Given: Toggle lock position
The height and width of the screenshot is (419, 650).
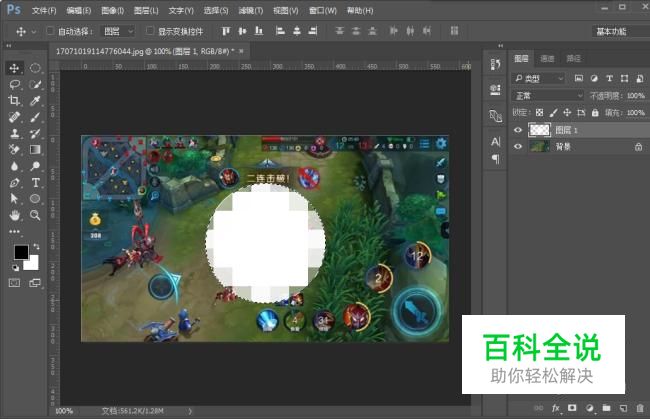Looking at the screenshot, I should click(567, 112).
